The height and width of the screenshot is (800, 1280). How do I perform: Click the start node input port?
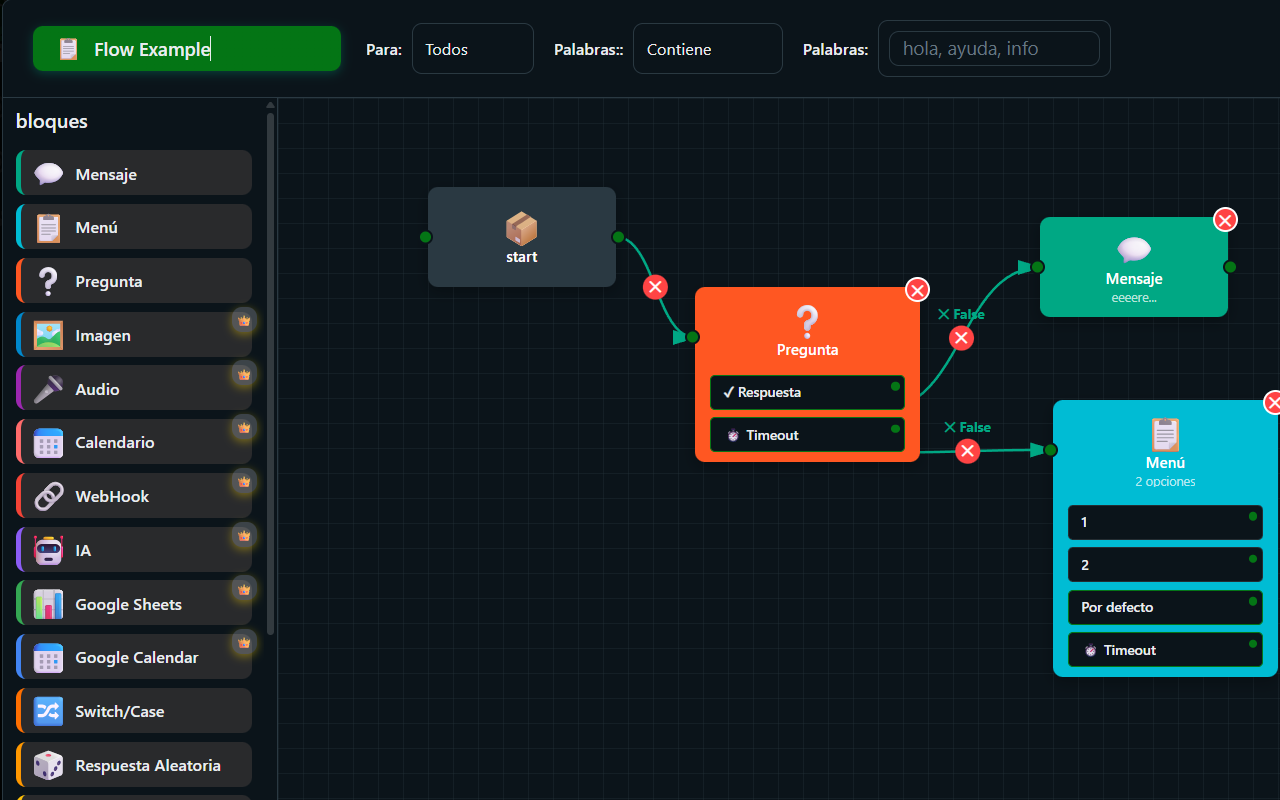coord(425,237)
